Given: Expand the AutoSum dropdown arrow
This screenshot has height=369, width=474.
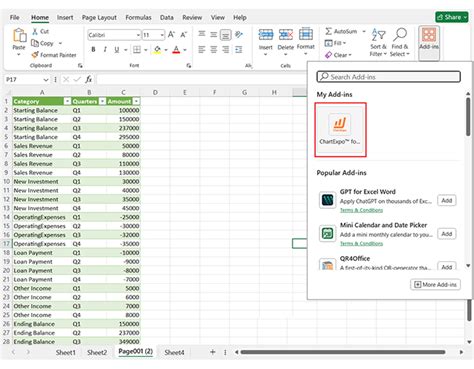Looking at the screenshot, I should point(364,31).
